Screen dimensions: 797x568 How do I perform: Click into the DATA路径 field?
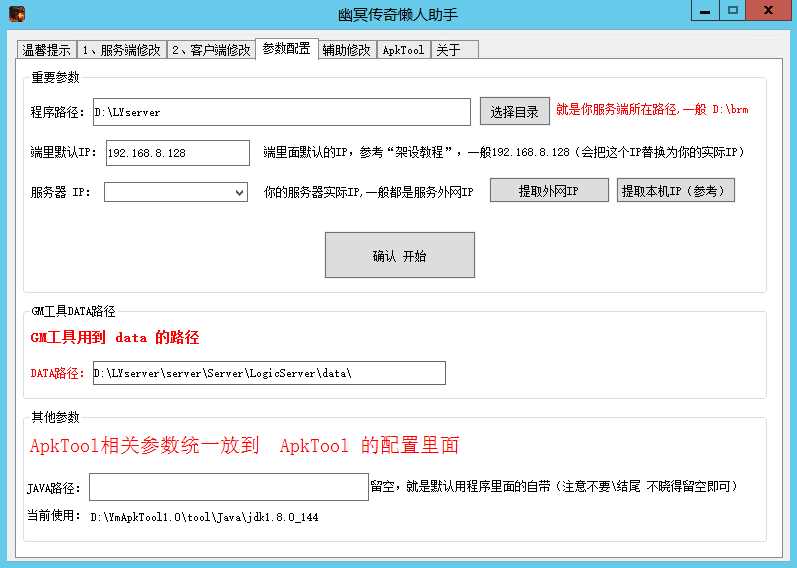[x=267, y=373]
